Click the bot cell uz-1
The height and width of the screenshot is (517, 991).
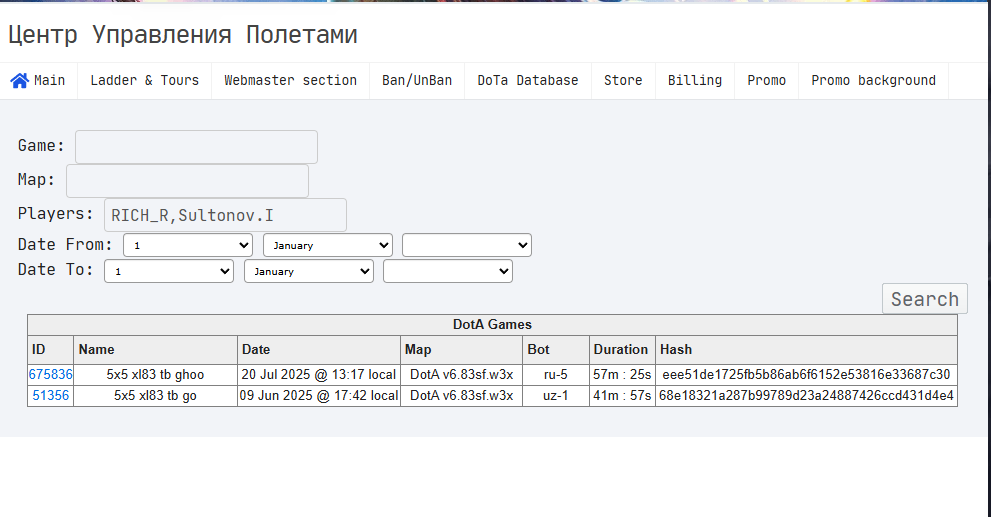pos(556,396)
